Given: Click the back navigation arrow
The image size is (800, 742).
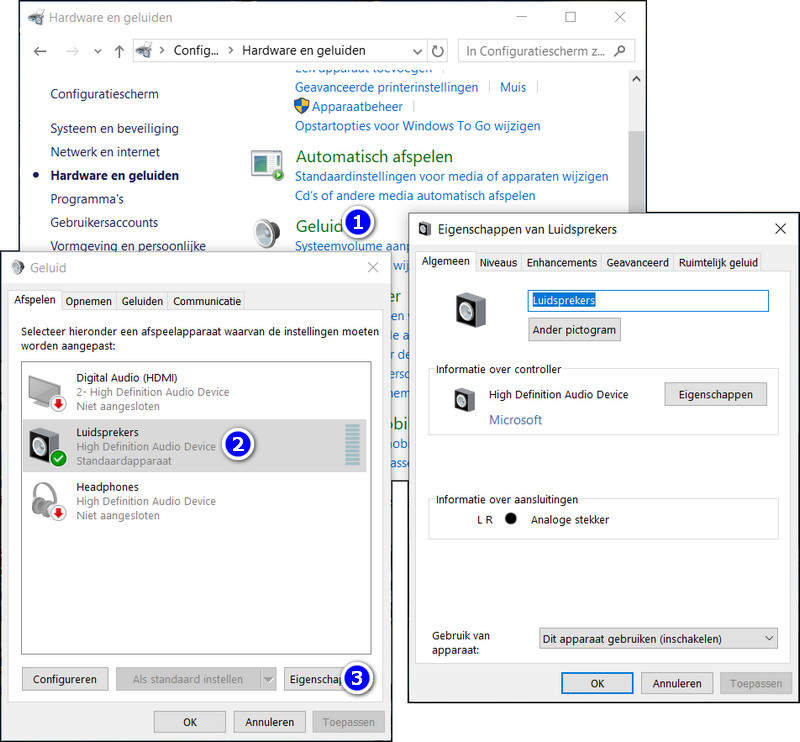Looking at the screenshot, I should (x=40, y=51).
